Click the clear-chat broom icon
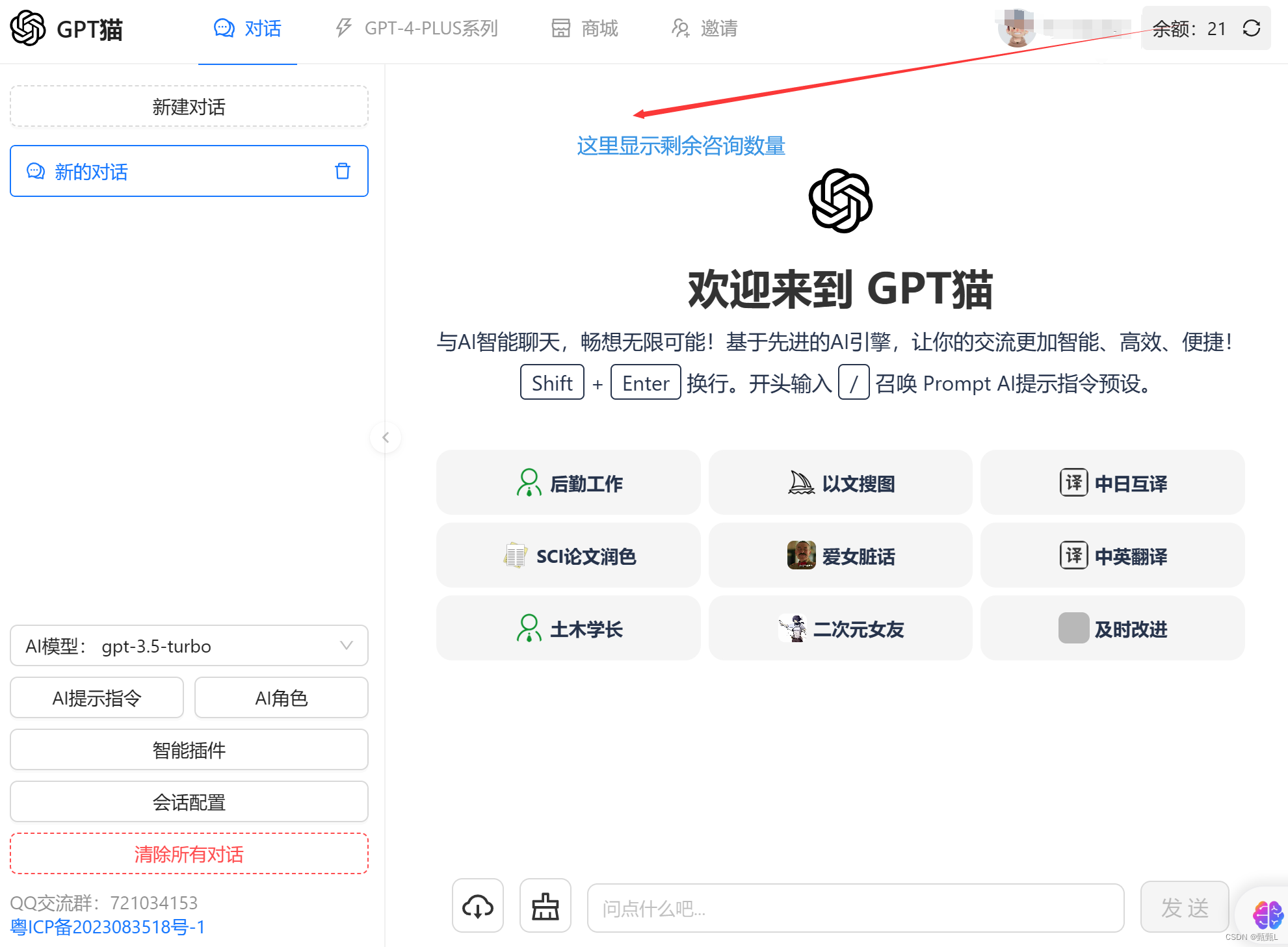 (545, 905)
